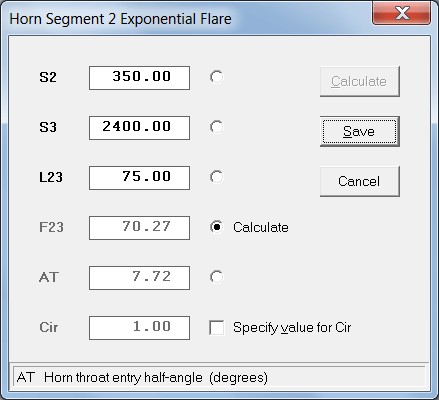
Task: Edit the S2 value field 350.00
Action: tap(139, 78)
